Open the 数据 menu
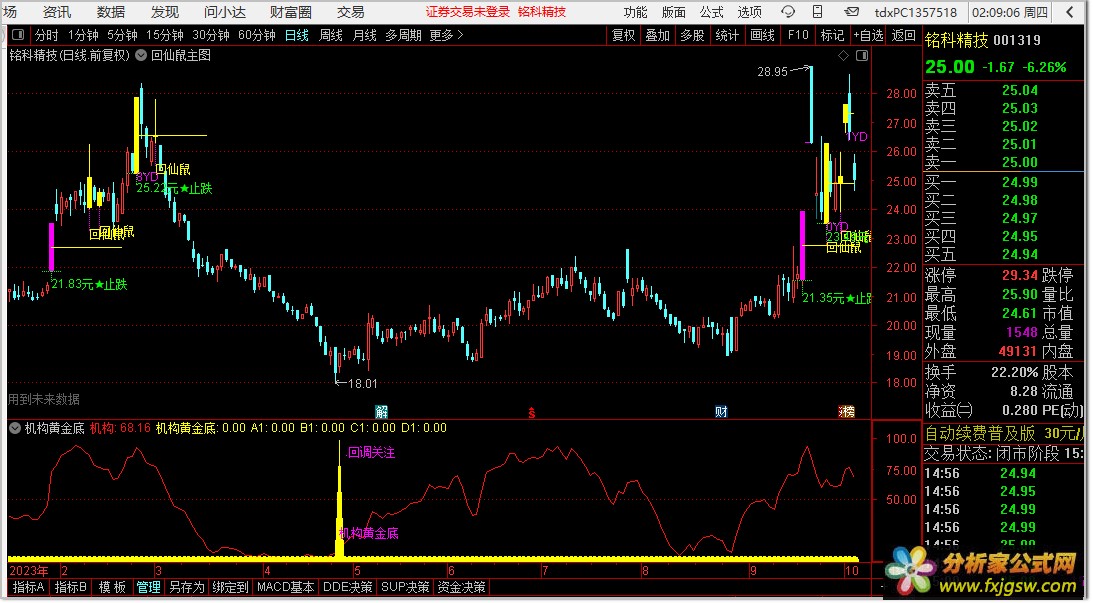 click(x=111, y=12)
